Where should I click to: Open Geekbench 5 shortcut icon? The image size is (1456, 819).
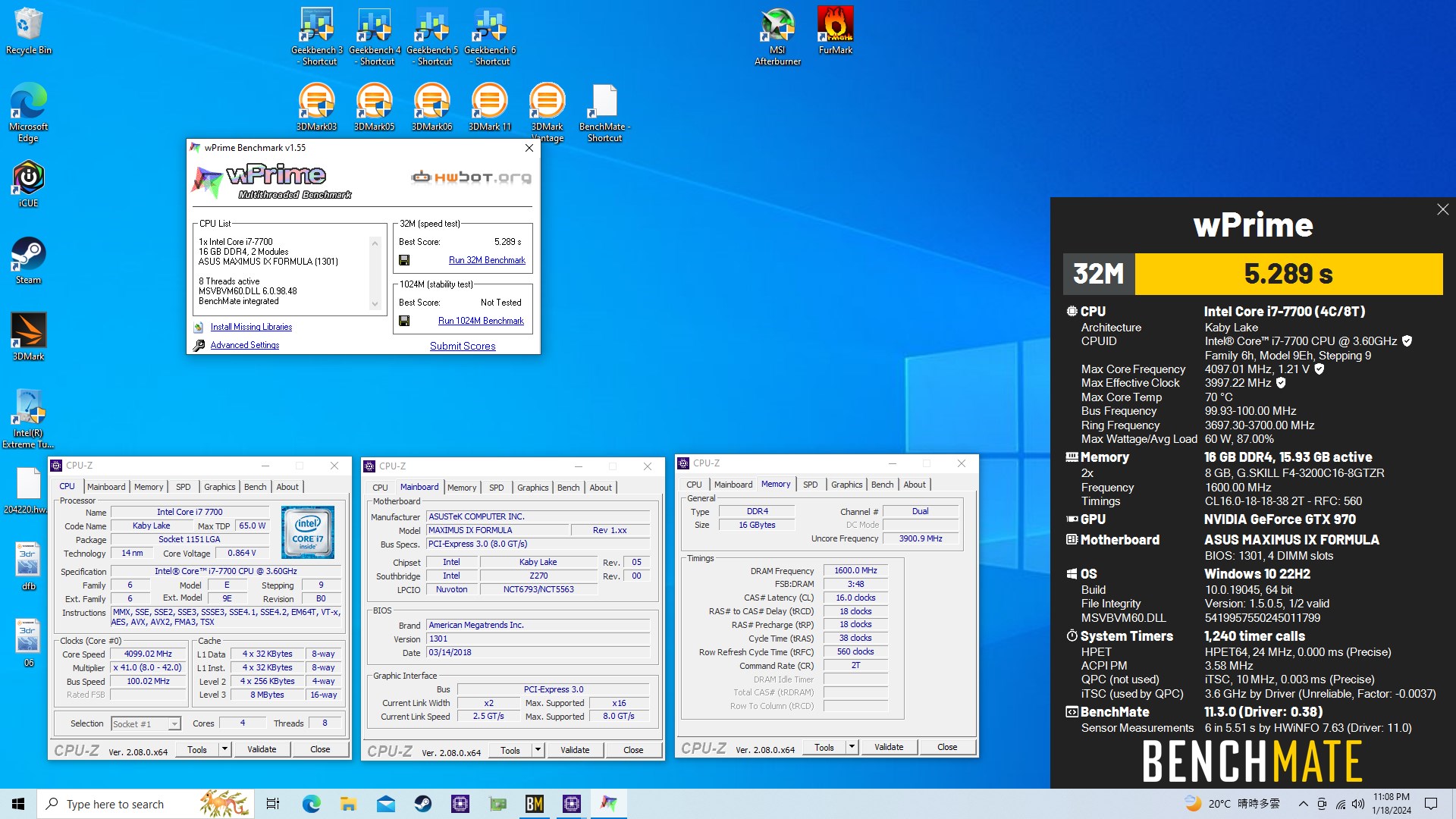click(432, 36)
